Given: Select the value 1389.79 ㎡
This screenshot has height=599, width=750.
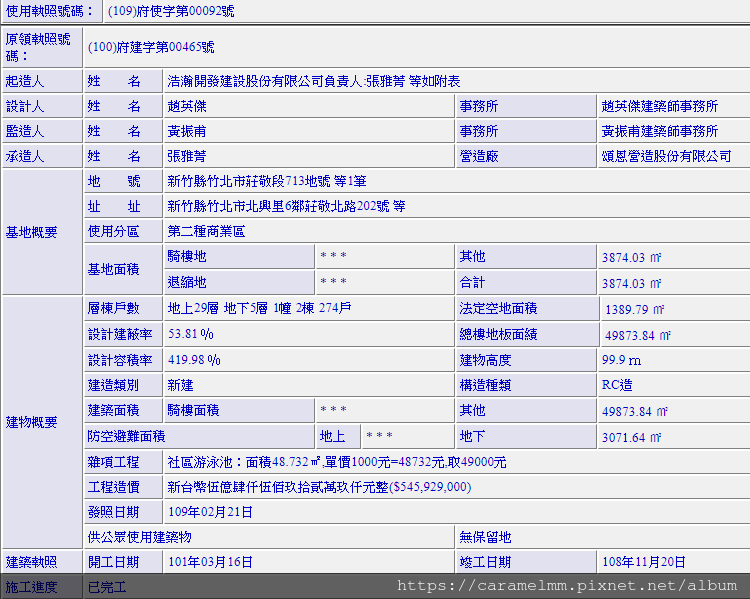Looking at the screenshot, I should tap(635, 309).
